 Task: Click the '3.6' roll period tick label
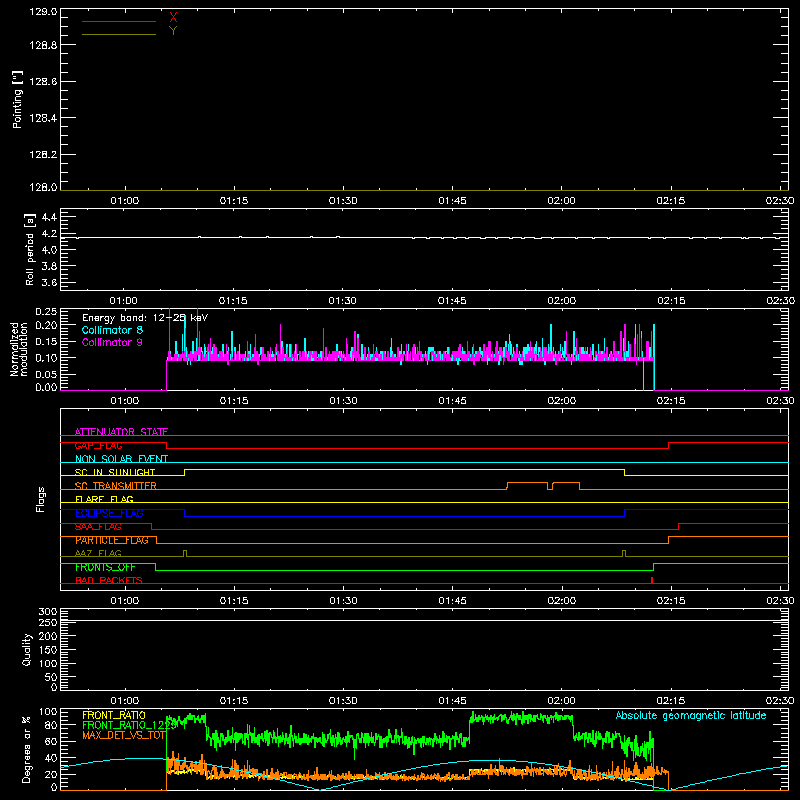(x=49, y=283)
